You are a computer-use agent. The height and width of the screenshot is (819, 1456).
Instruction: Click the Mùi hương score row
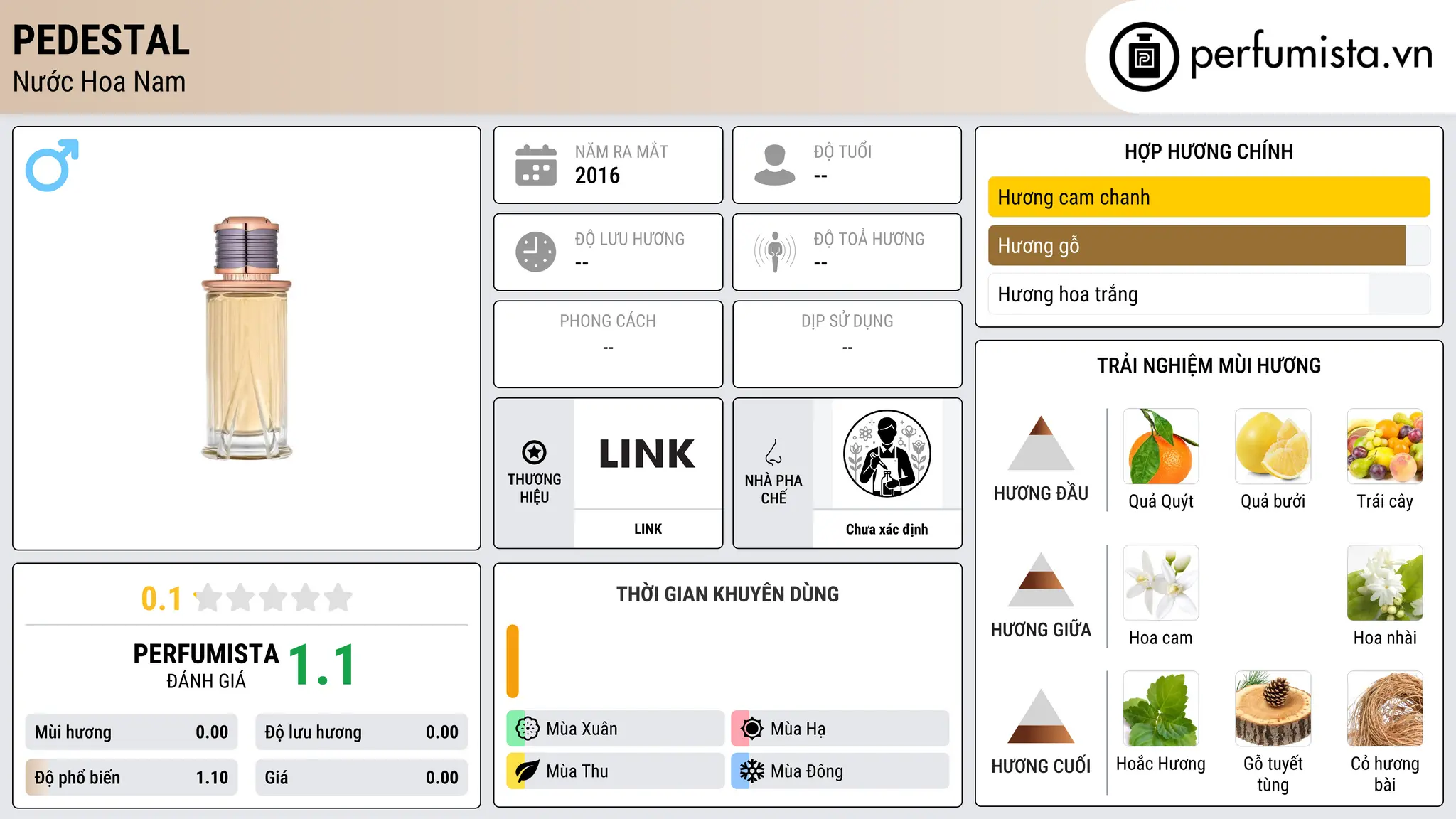132,732
